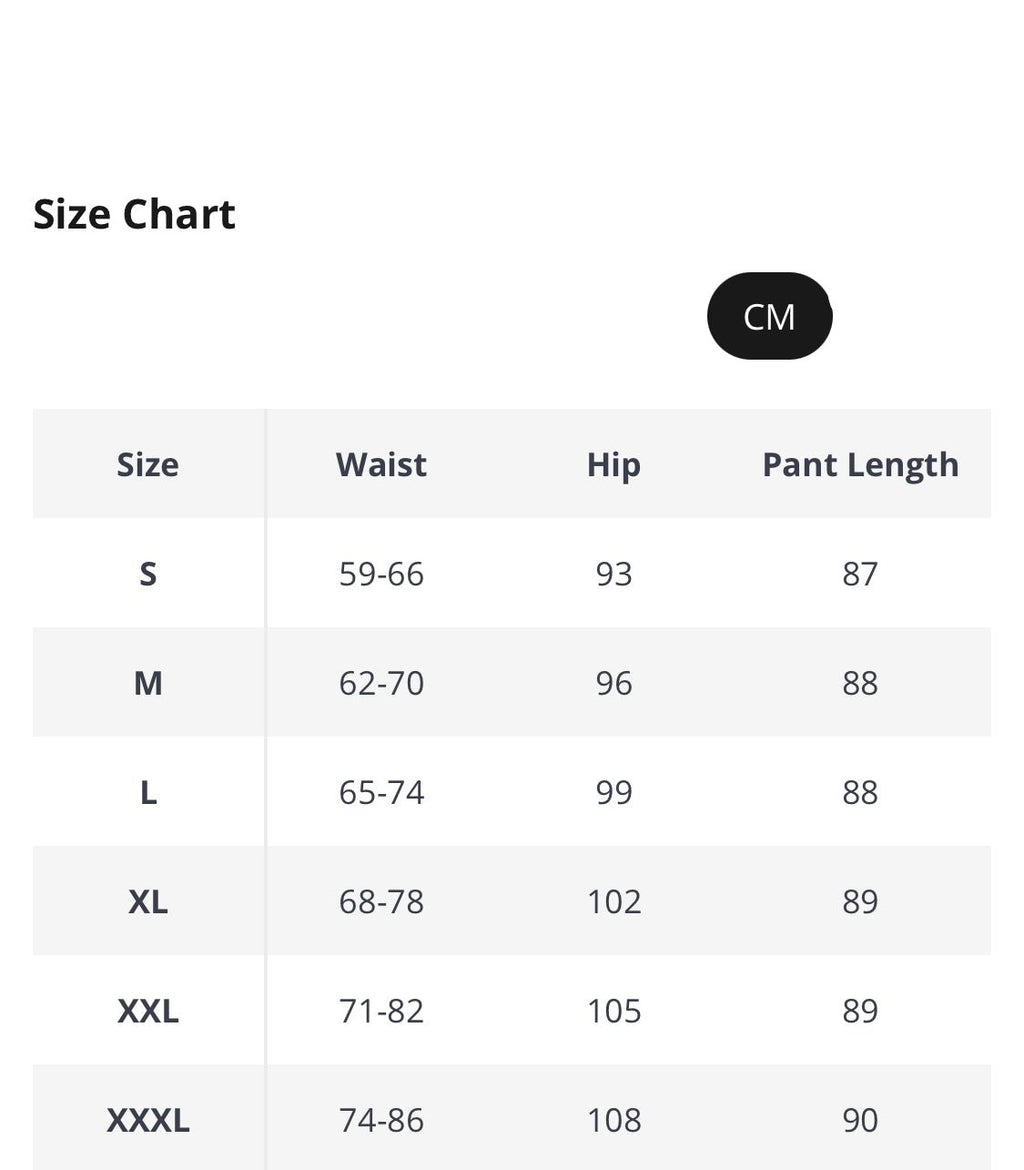Select the XXXL size row

[147, 1118]
